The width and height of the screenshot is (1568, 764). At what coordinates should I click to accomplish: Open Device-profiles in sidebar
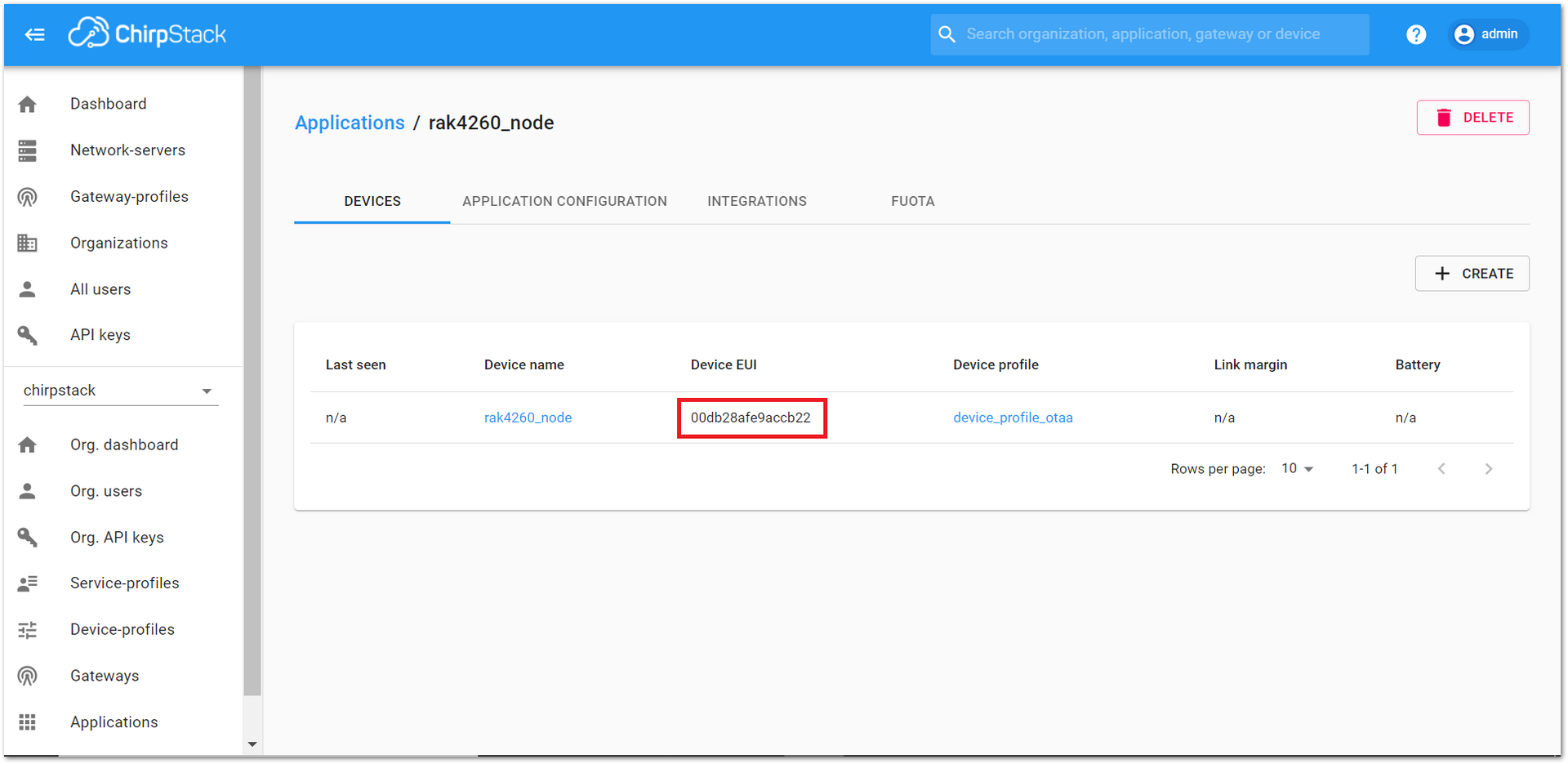(x=122, y=630)
